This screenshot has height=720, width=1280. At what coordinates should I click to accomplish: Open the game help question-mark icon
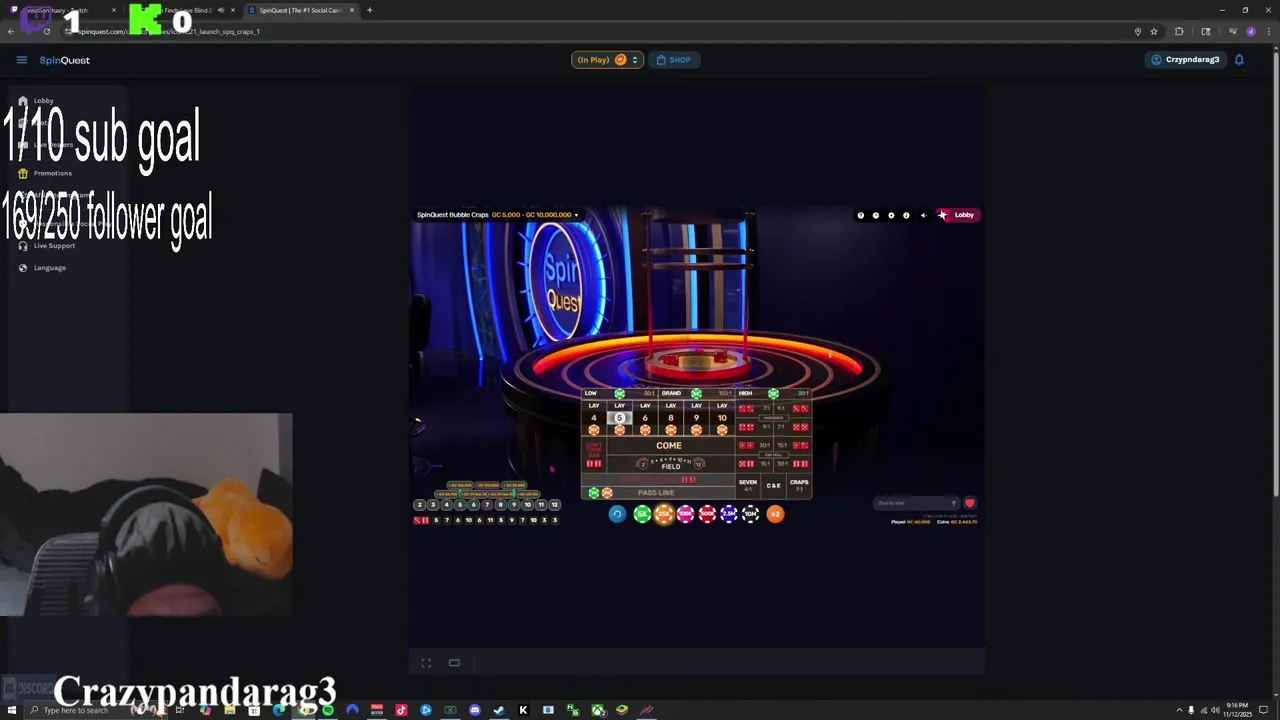(x=860, y=215)
